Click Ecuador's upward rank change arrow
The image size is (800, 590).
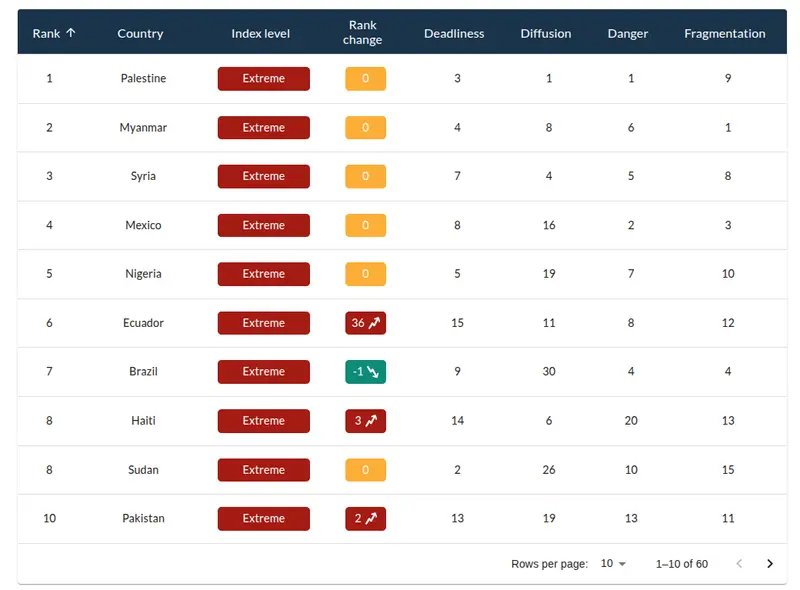(374, 323)
